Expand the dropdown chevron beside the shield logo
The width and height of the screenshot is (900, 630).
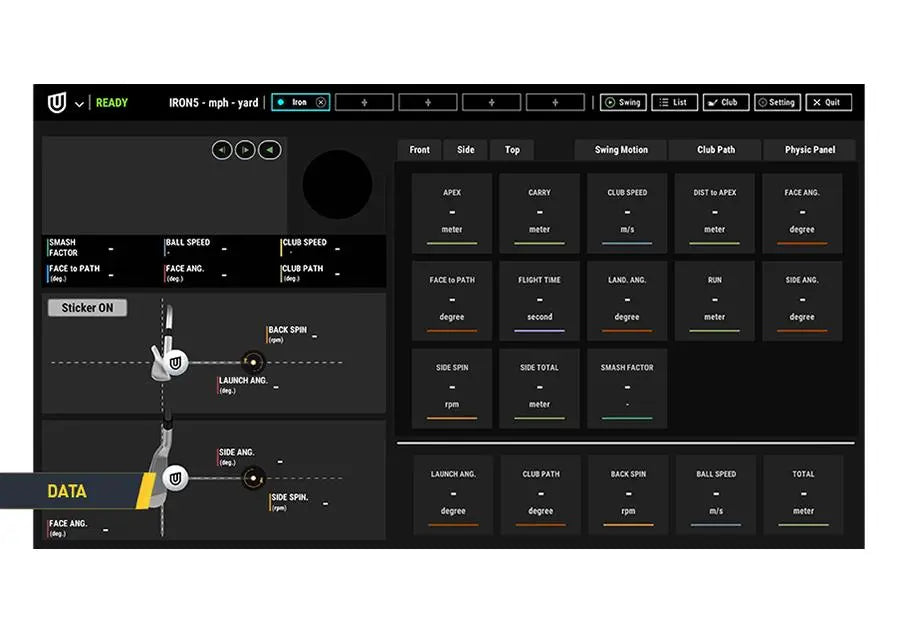tap(77, 102)
